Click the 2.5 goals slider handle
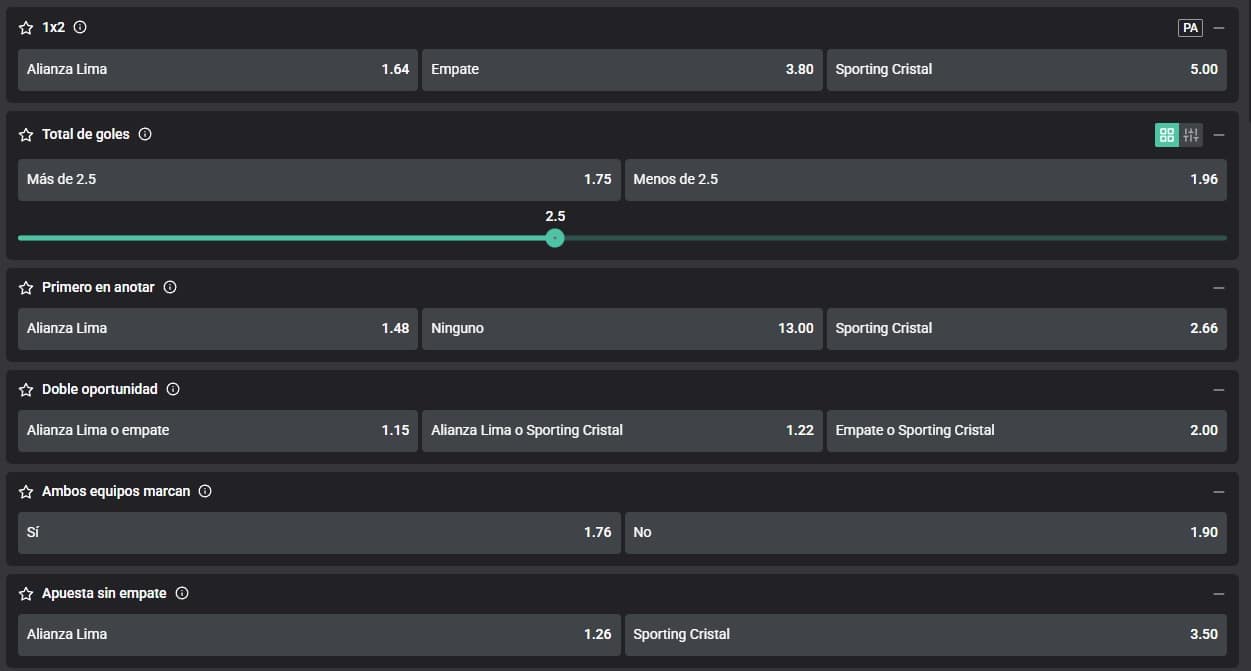Viewport: 1251px width, 671px height. point(555,238)
